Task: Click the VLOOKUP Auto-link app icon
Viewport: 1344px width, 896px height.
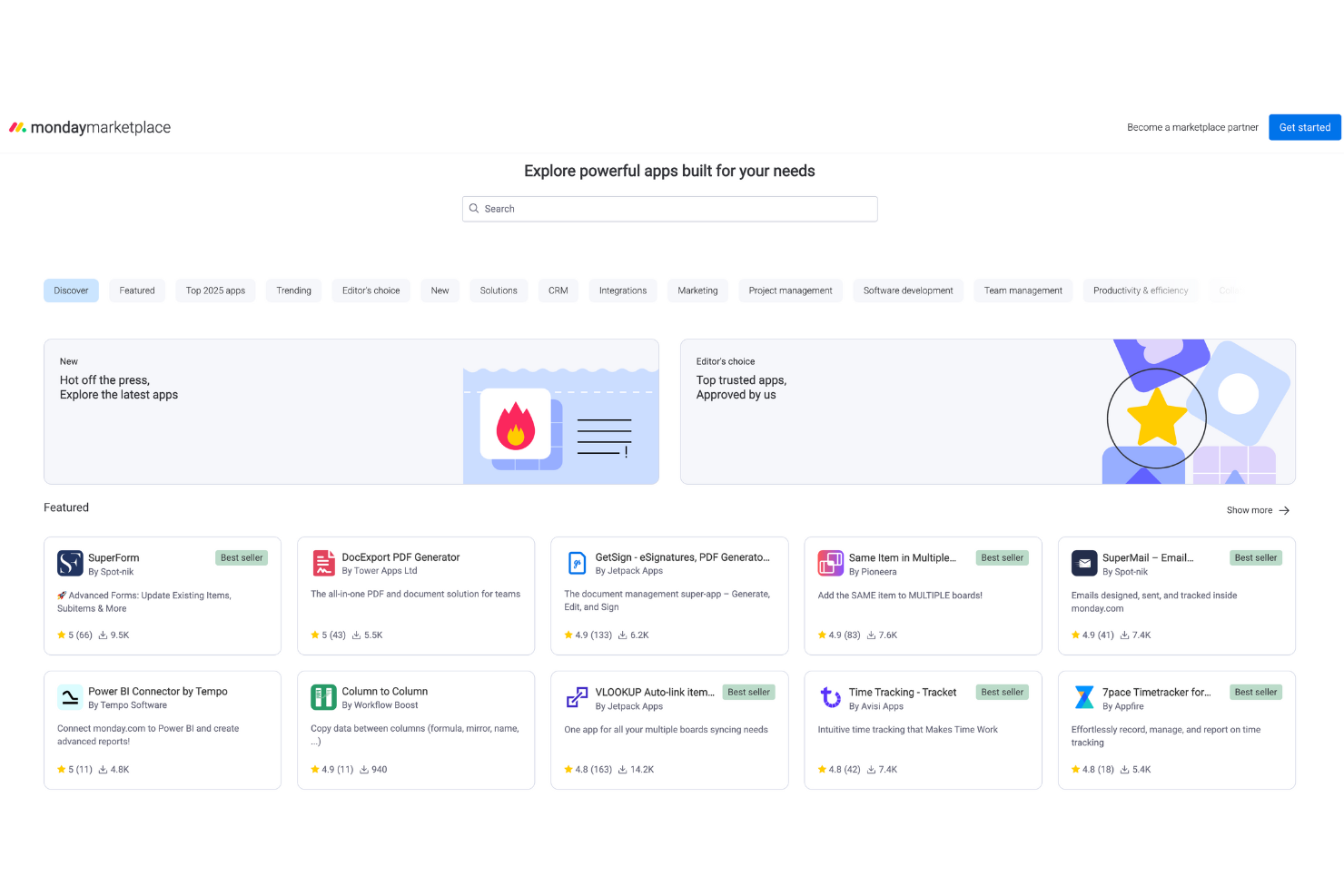Action: [x=577, y=697]
